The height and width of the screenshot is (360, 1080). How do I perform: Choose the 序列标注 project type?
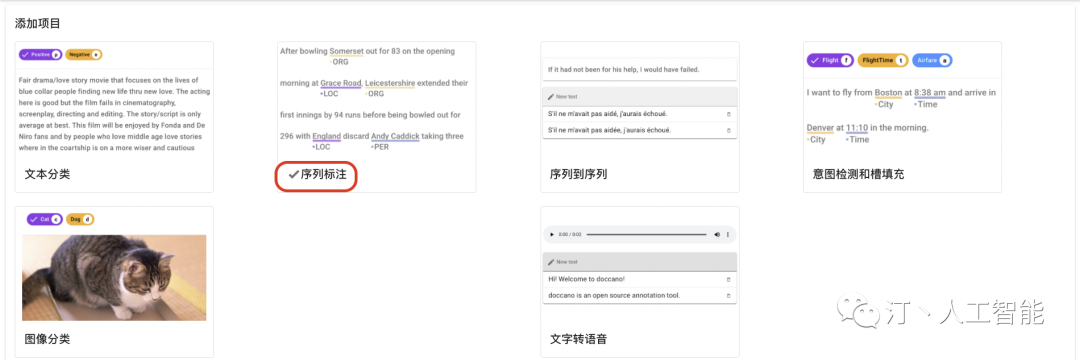point(377,117)
